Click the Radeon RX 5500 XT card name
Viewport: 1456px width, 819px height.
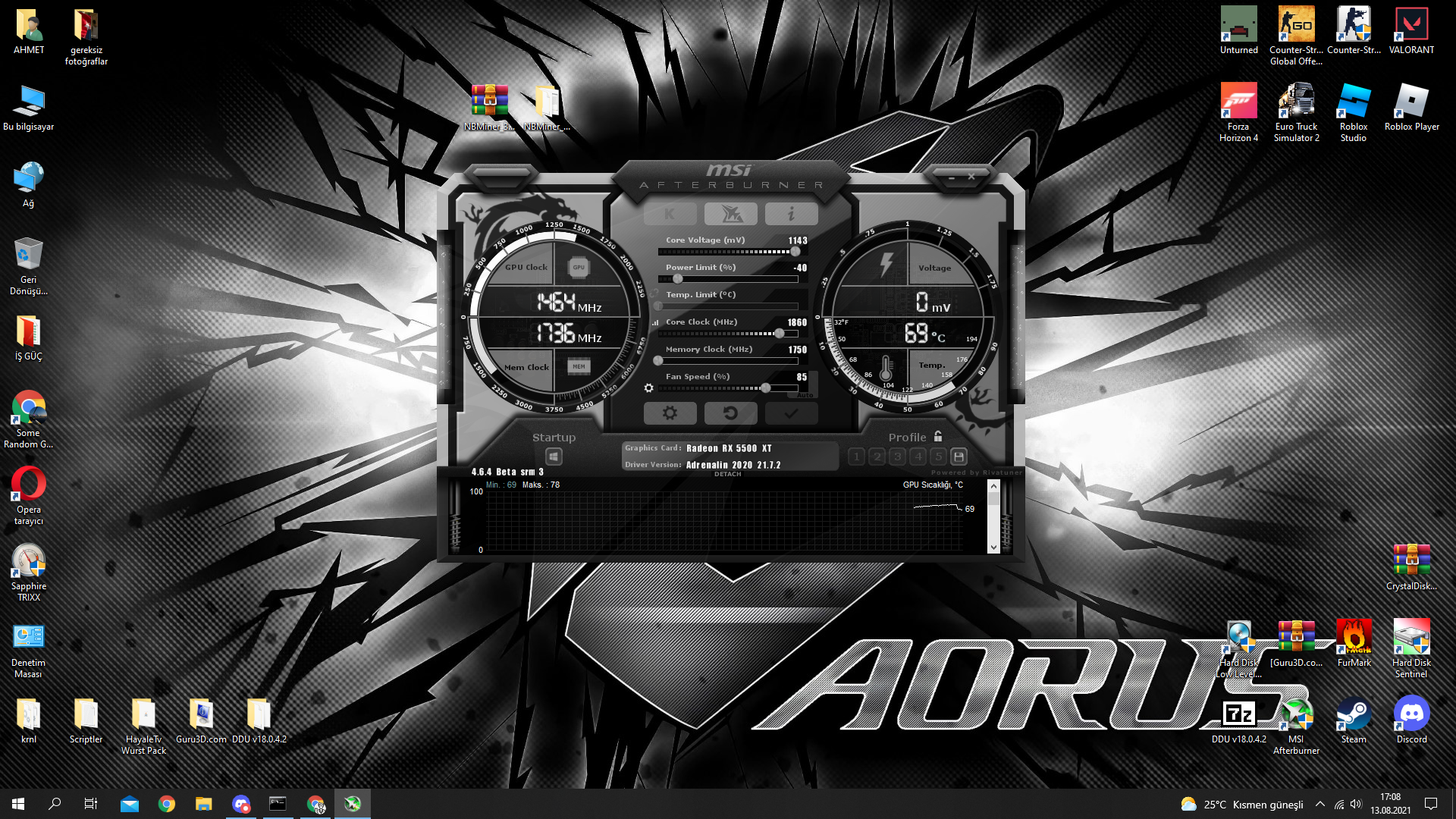click(x=729, y=449)
